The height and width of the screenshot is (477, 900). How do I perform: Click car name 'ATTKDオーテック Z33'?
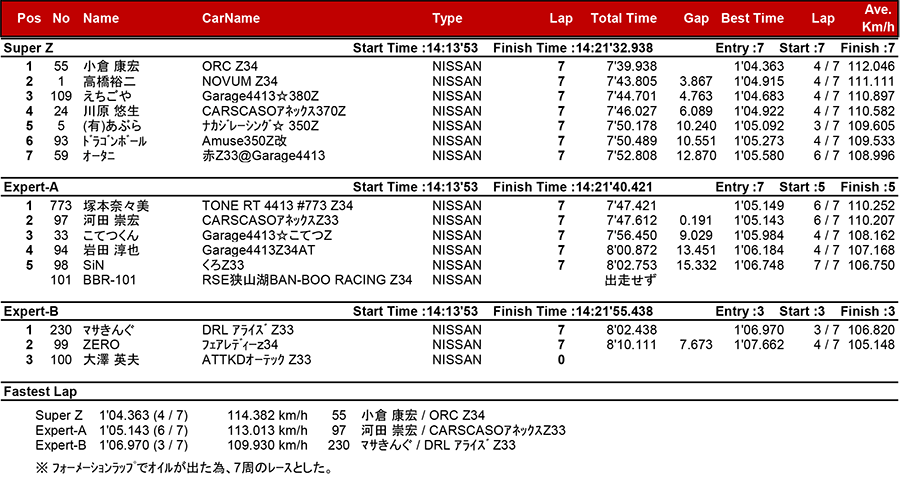[x=257, y=360]
